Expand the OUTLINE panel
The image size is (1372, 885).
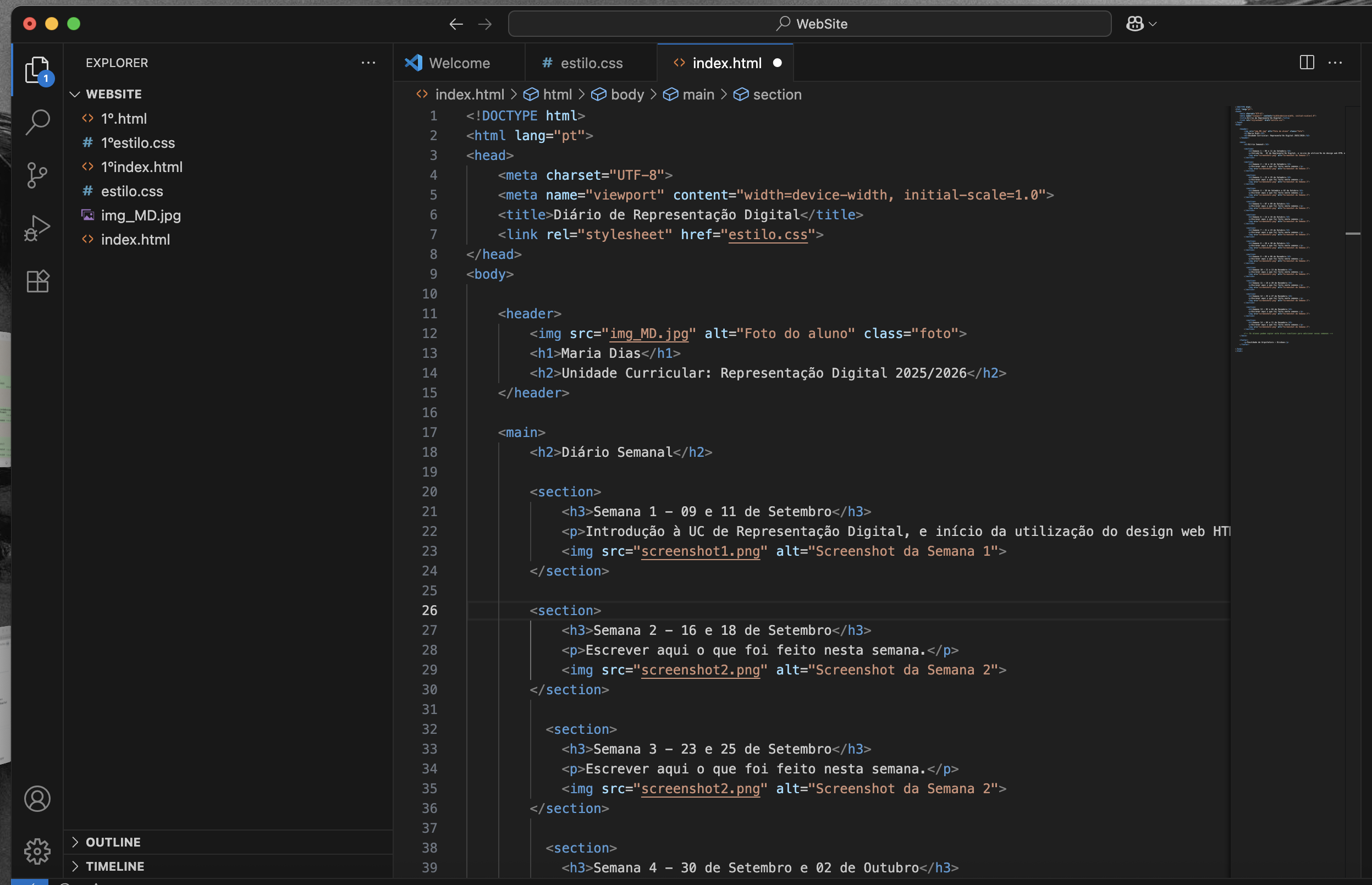[x=228, y=842]
